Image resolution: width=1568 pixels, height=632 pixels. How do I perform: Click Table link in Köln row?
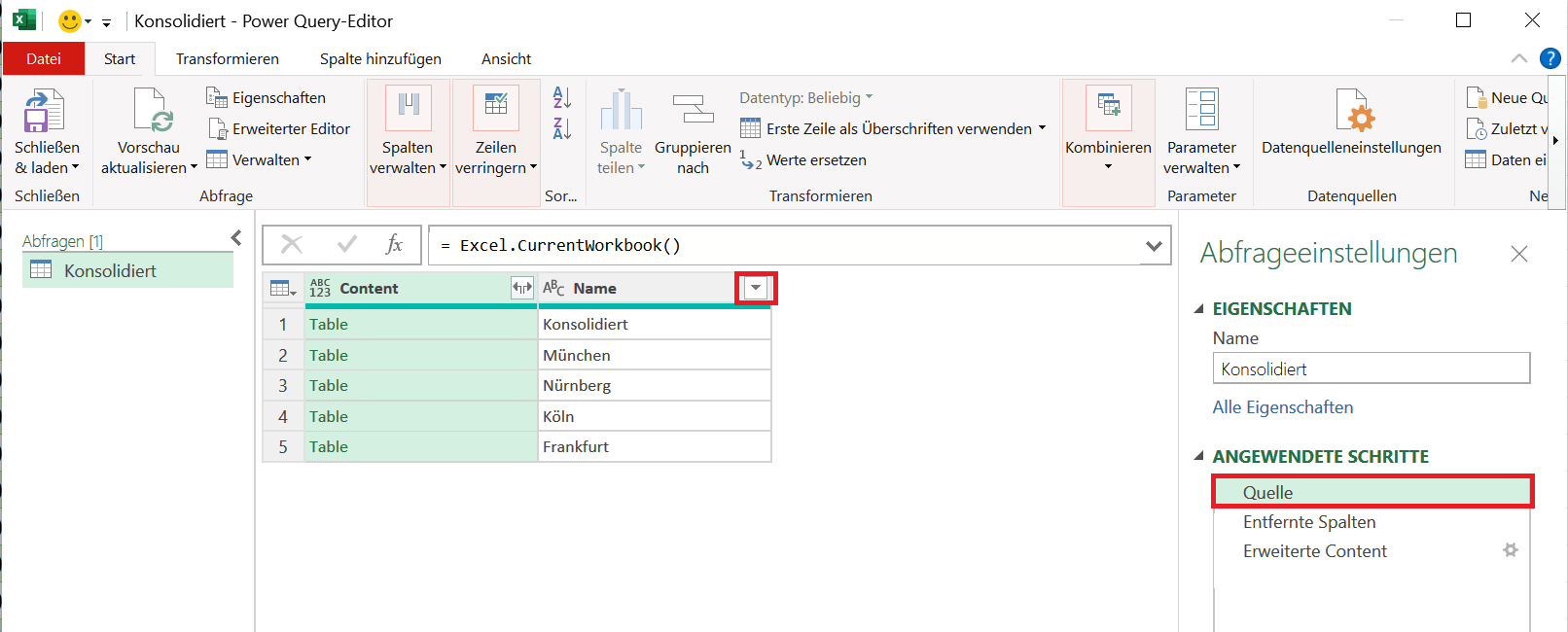pos(329,416)
